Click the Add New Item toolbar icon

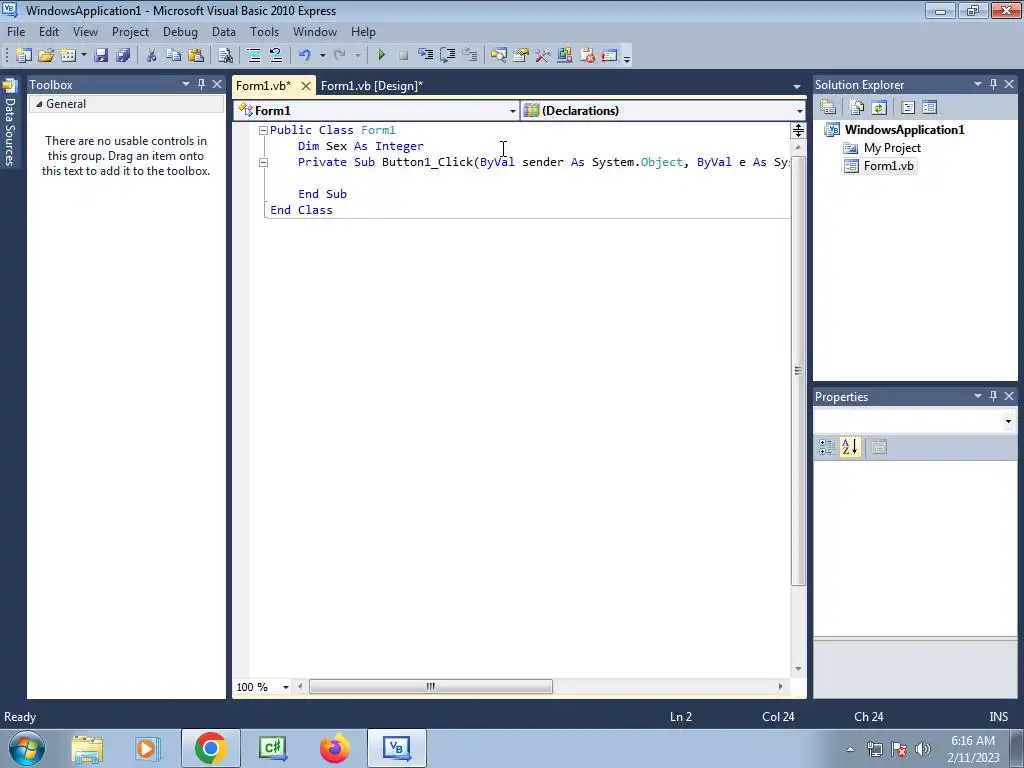(x=68, y=56)
